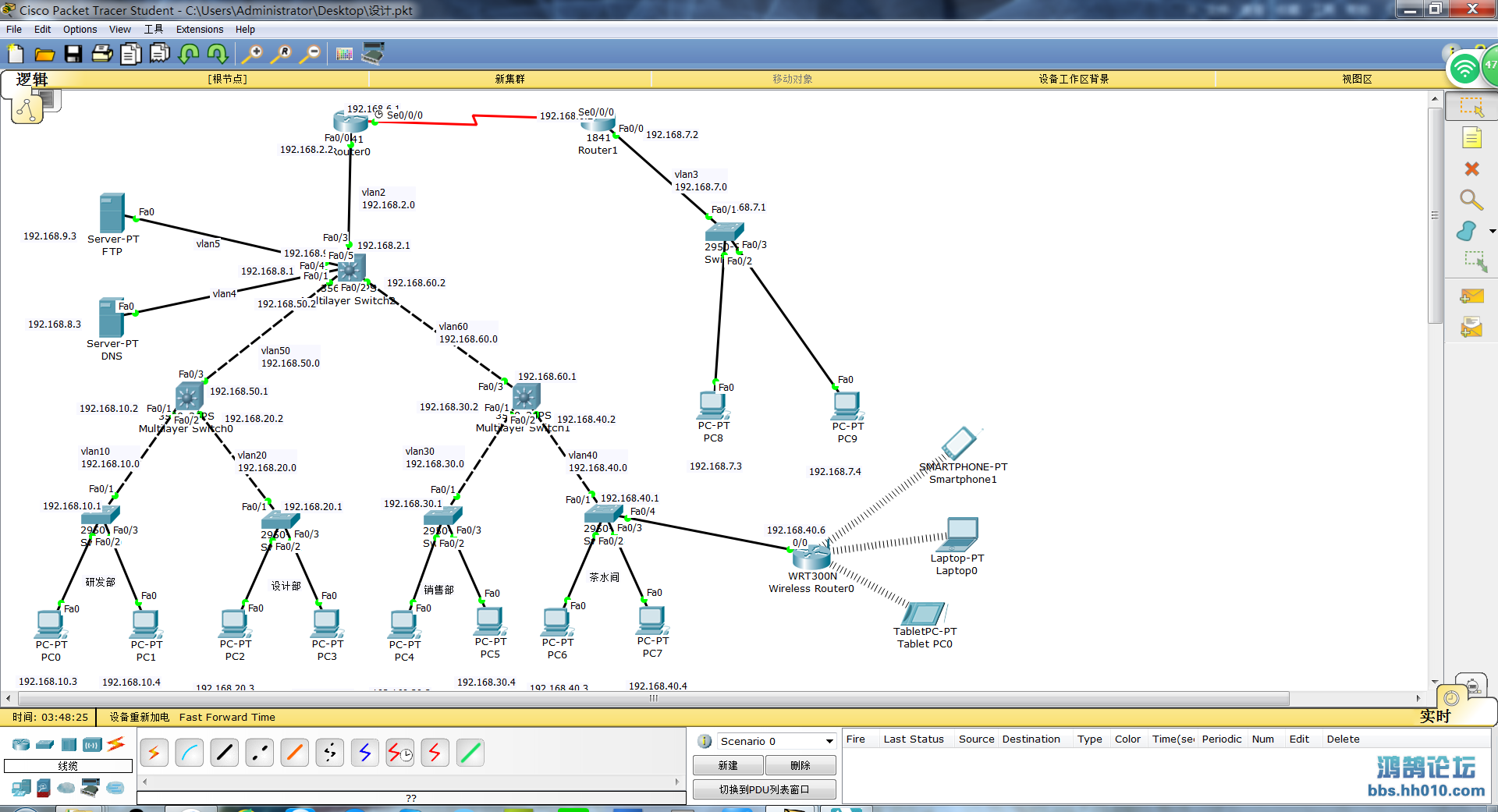Choose Copper Straight-Through cable
Screen dimensions: 1498x812
(225, 753)
